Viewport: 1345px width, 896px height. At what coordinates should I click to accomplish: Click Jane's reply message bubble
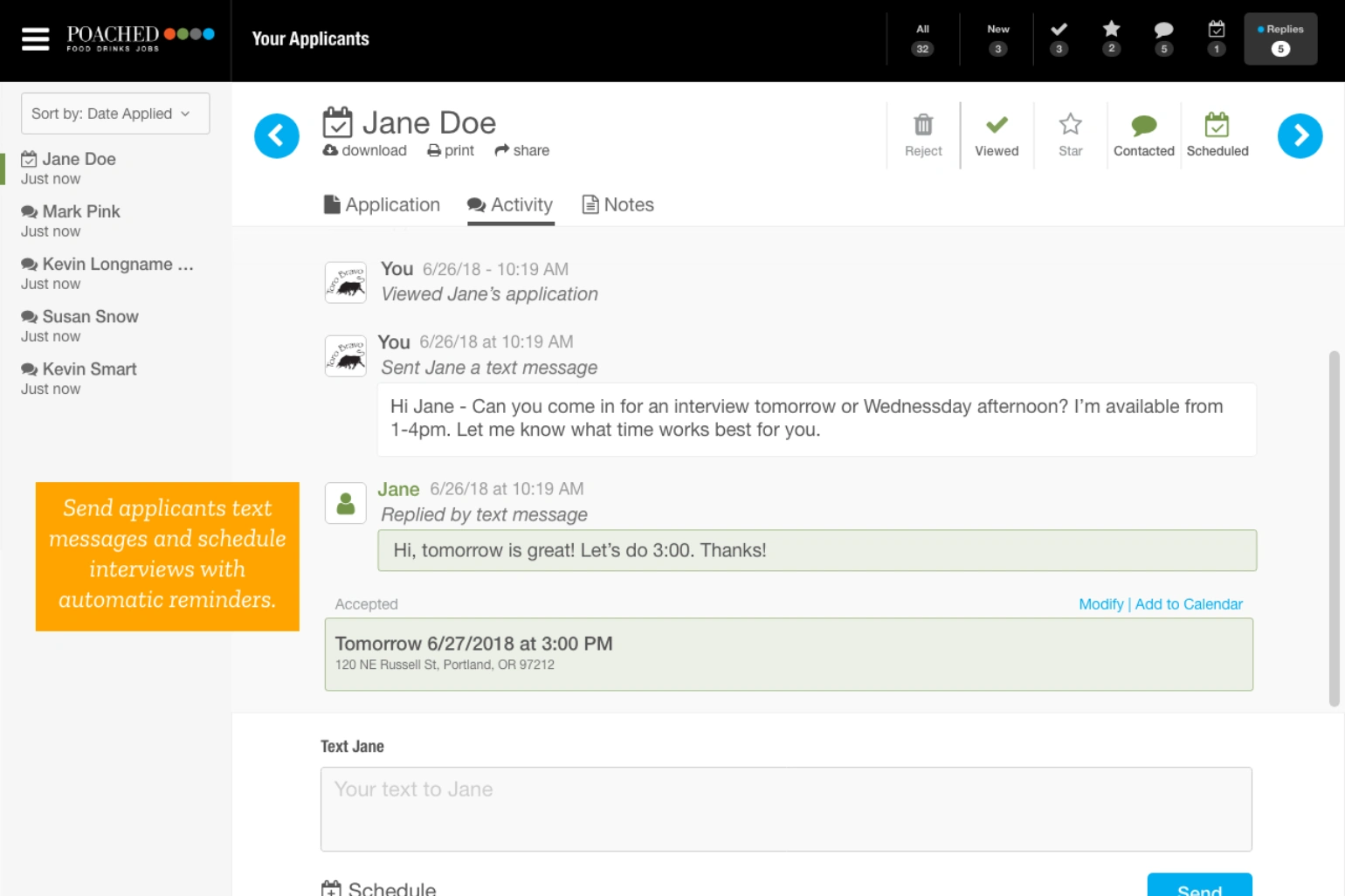(817, 550)
